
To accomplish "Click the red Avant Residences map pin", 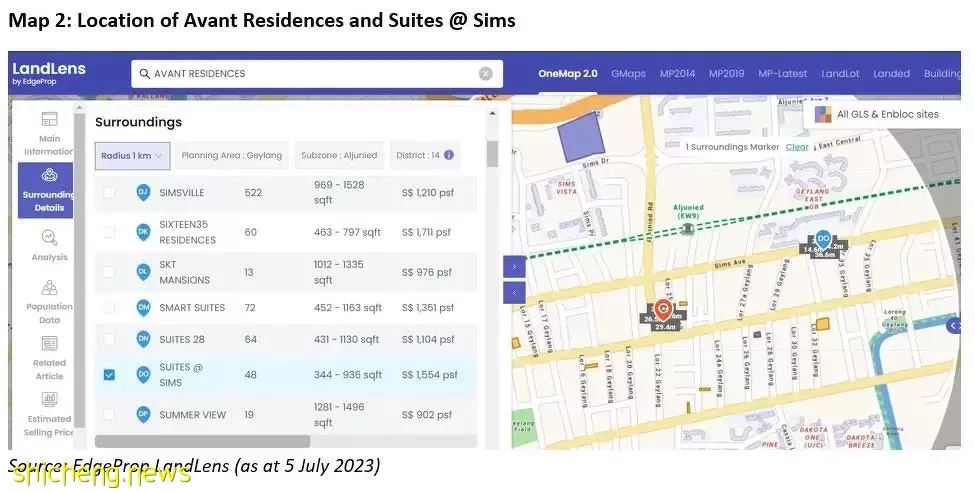I will pyautogui.click(x=663, y=309).
